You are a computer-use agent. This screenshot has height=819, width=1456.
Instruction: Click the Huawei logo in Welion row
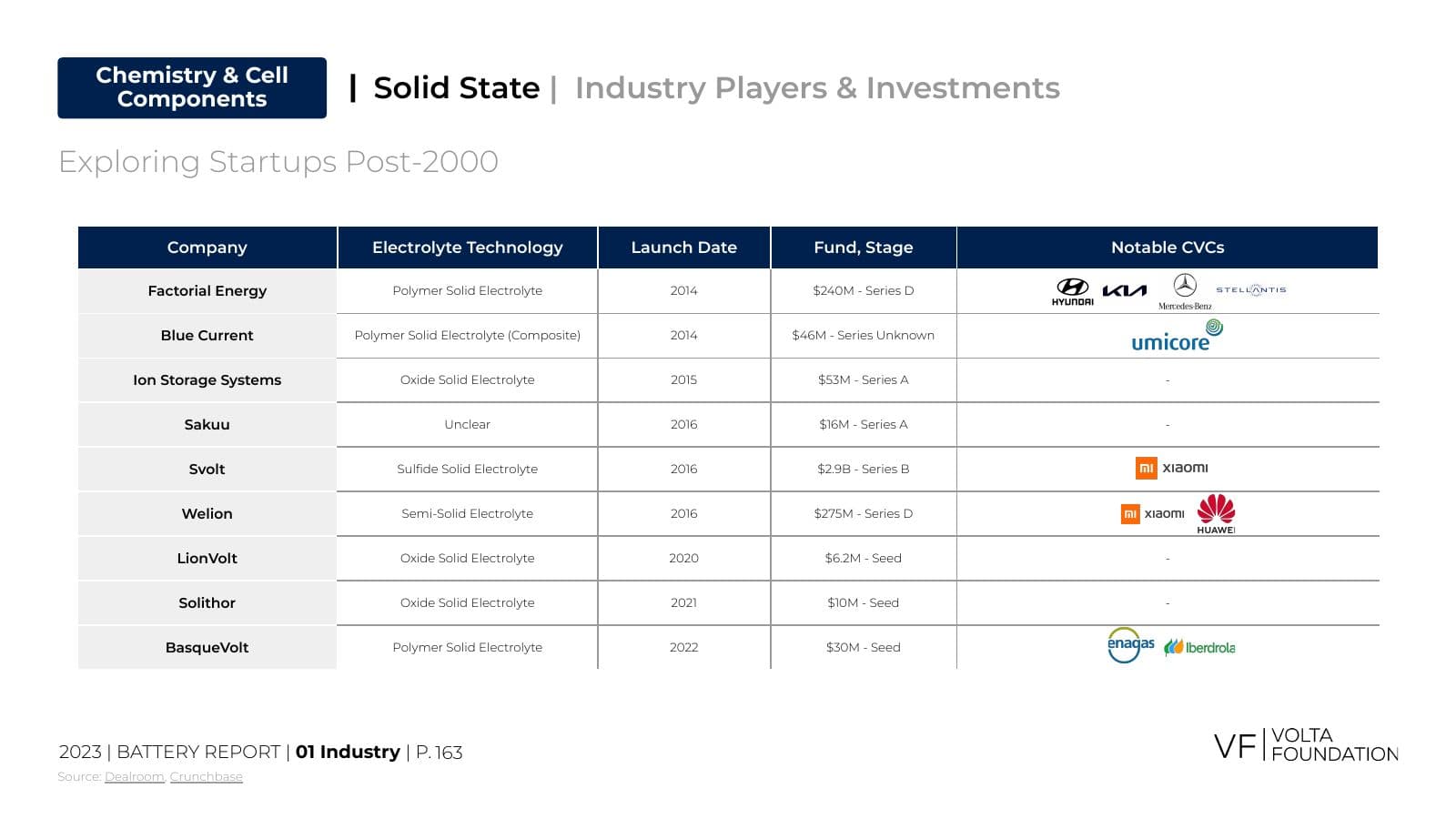[1216, 514]
